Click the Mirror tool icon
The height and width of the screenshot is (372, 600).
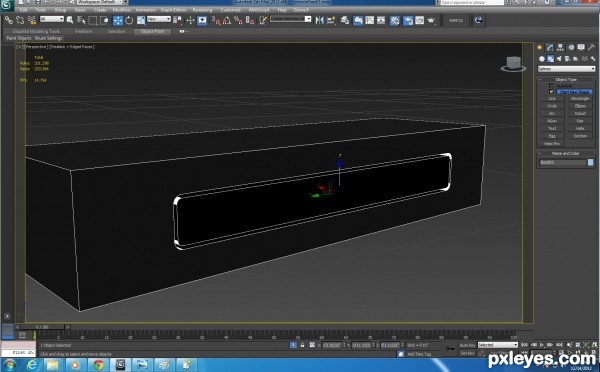pyautogui.click(x=320, y=20)
